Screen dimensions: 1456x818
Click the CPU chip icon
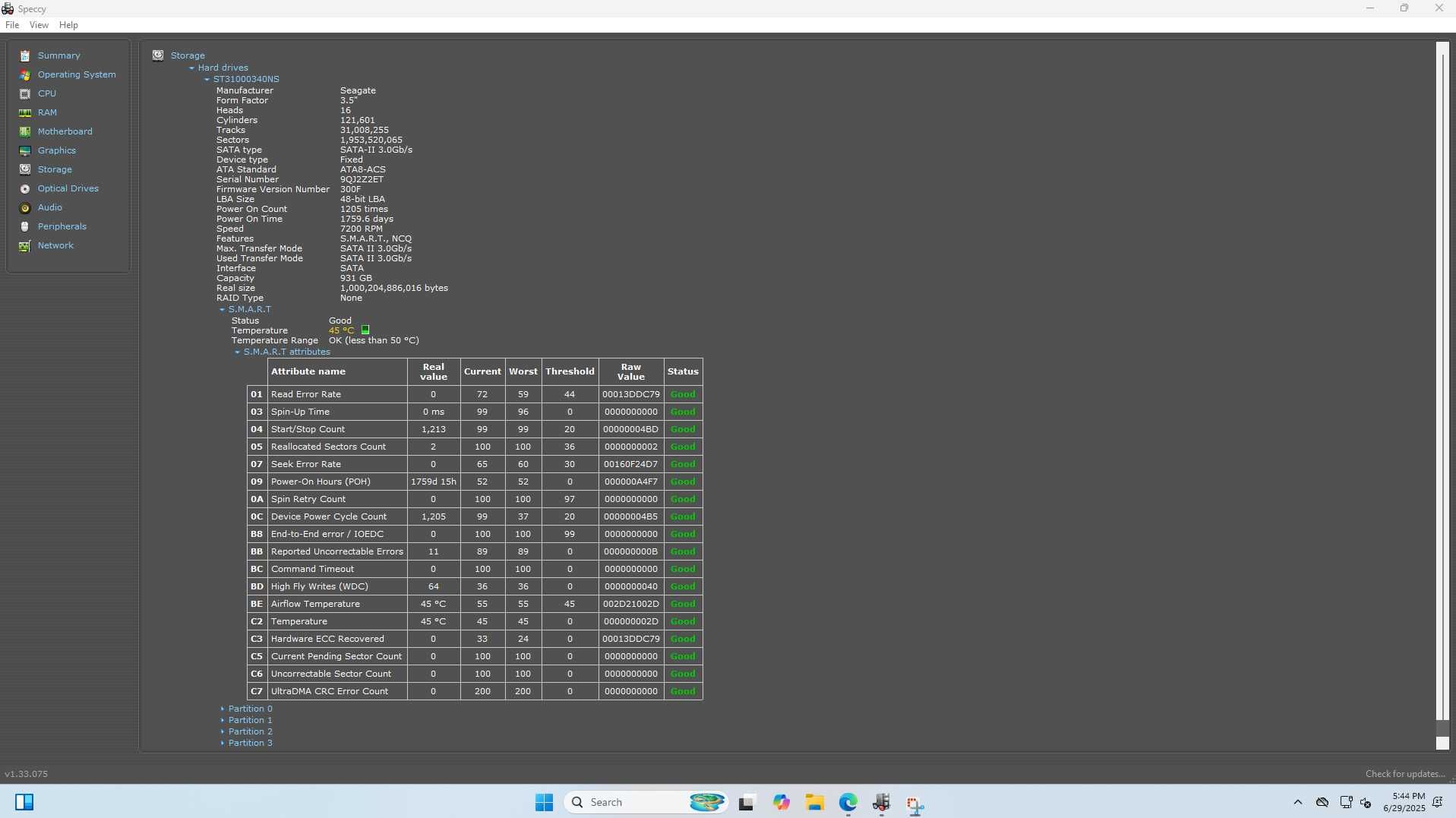(25, 94)
